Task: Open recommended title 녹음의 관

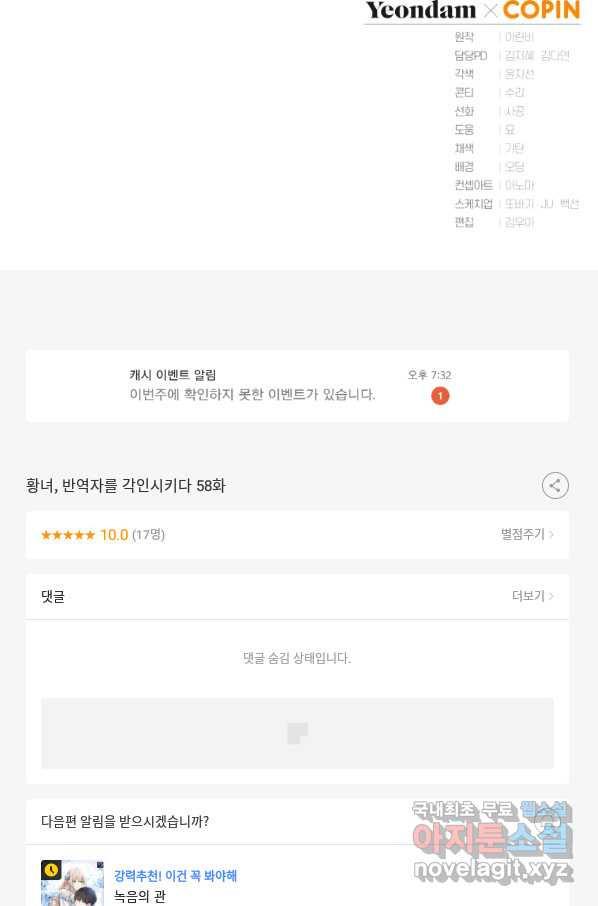Action: point(139,896)
